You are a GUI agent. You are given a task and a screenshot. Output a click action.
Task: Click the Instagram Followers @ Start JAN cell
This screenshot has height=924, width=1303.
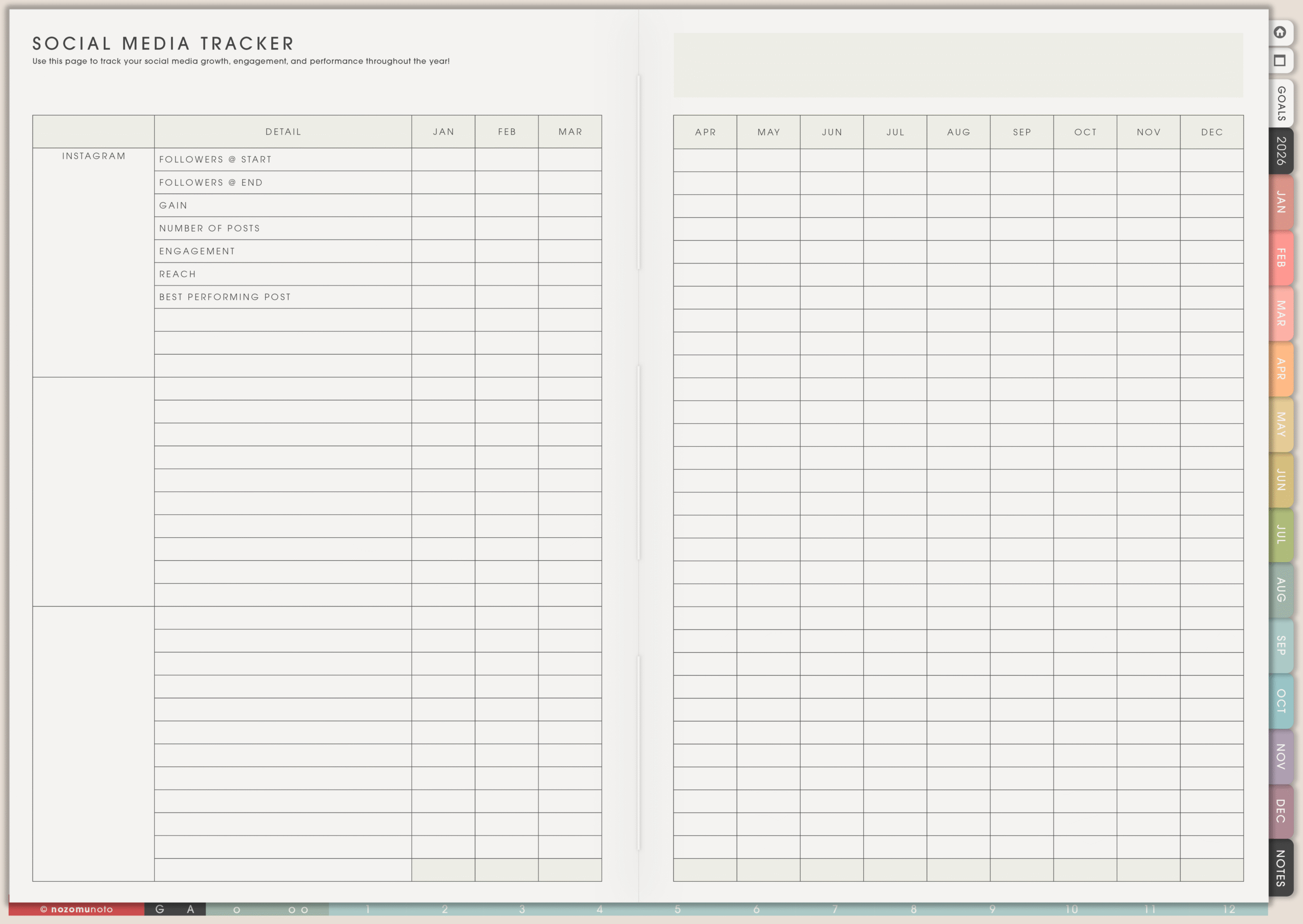point(443,159)
